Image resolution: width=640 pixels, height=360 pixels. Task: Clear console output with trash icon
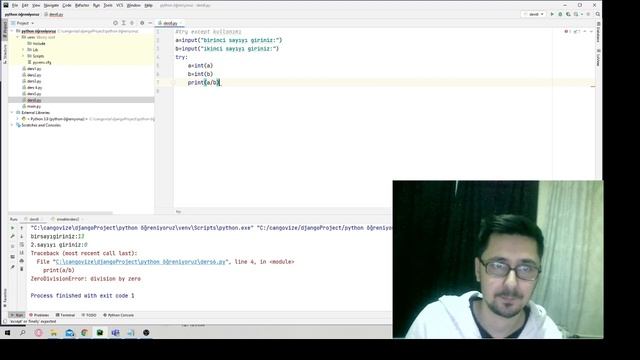[22, 269]
